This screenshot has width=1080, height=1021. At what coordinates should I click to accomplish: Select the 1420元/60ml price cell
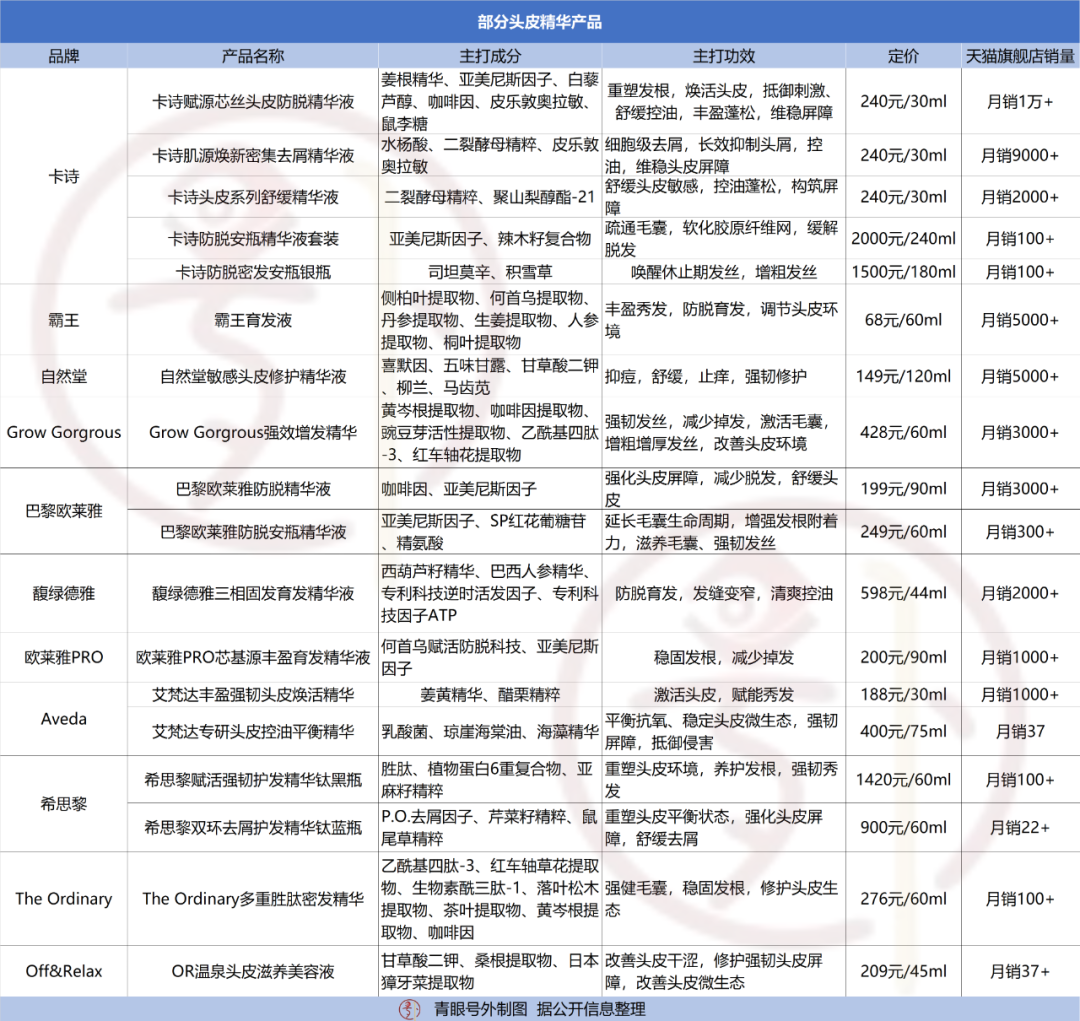coord(903,778)
